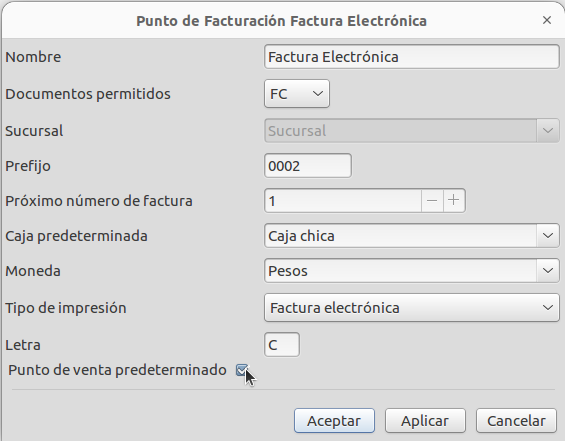Open the Documentos permitidos FC dropdown
The image size is (565, 441).
tap(297, 94)
